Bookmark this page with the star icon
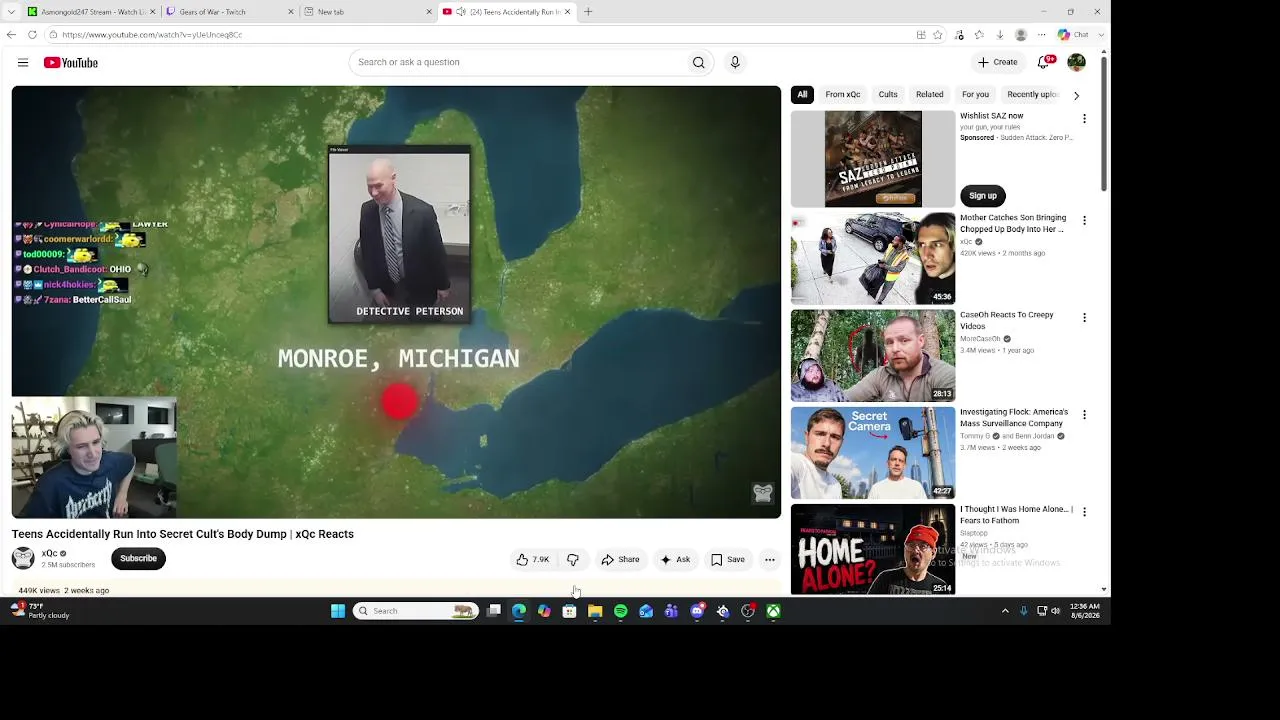 point(937,35)
